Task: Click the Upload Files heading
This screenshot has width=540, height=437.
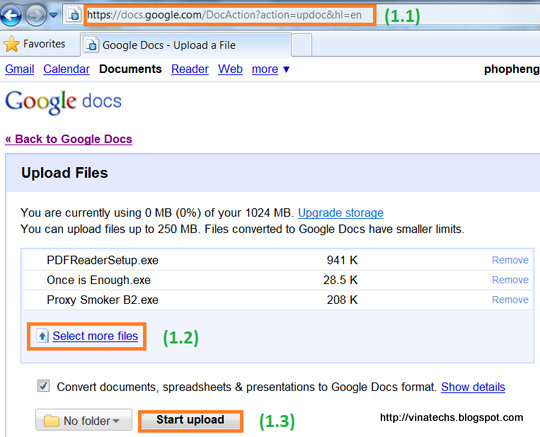Action: tap(64, 173)
